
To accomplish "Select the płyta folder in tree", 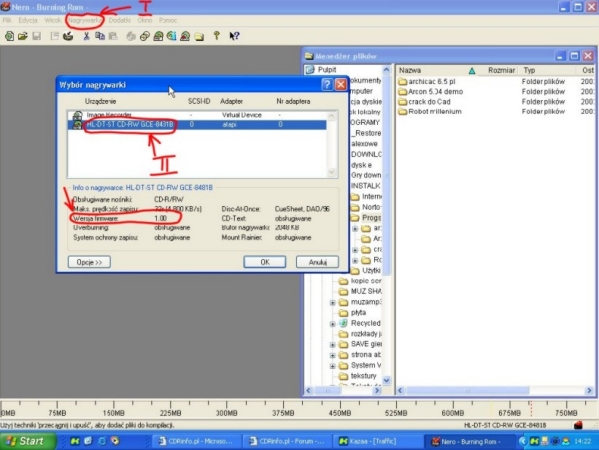I will [358, 312].
